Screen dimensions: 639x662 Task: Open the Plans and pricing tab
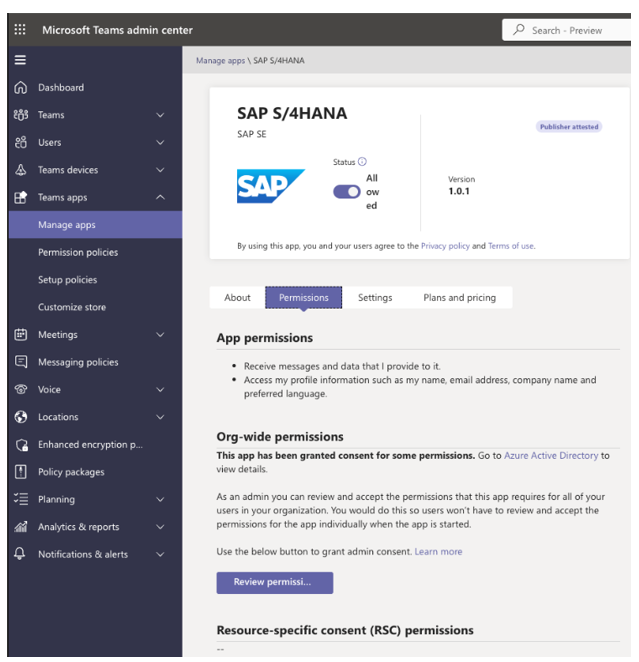tap(459, 298)
